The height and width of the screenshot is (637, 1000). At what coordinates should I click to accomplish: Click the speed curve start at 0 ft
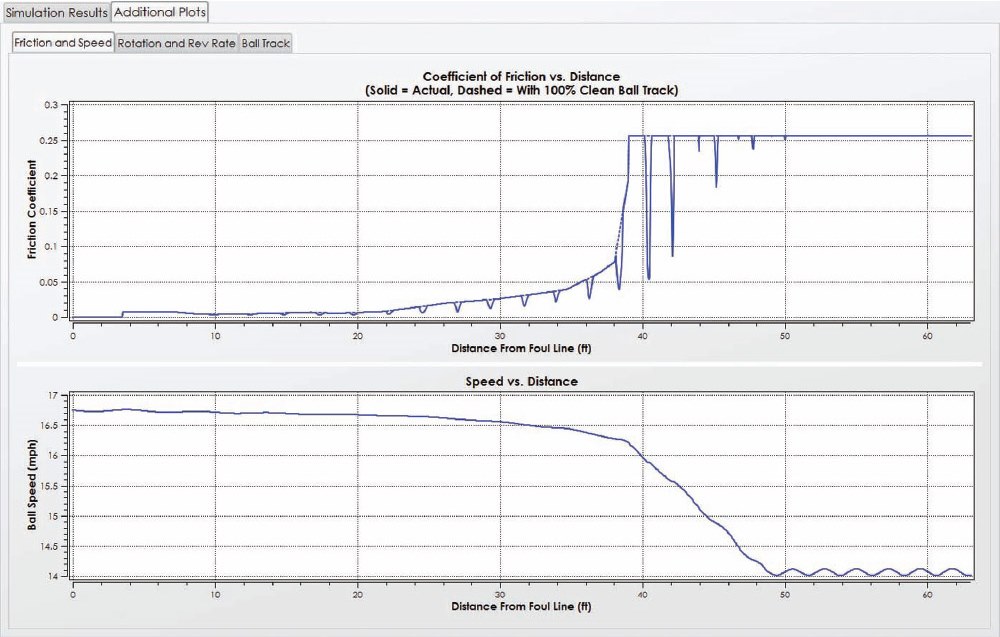(74, 410)
